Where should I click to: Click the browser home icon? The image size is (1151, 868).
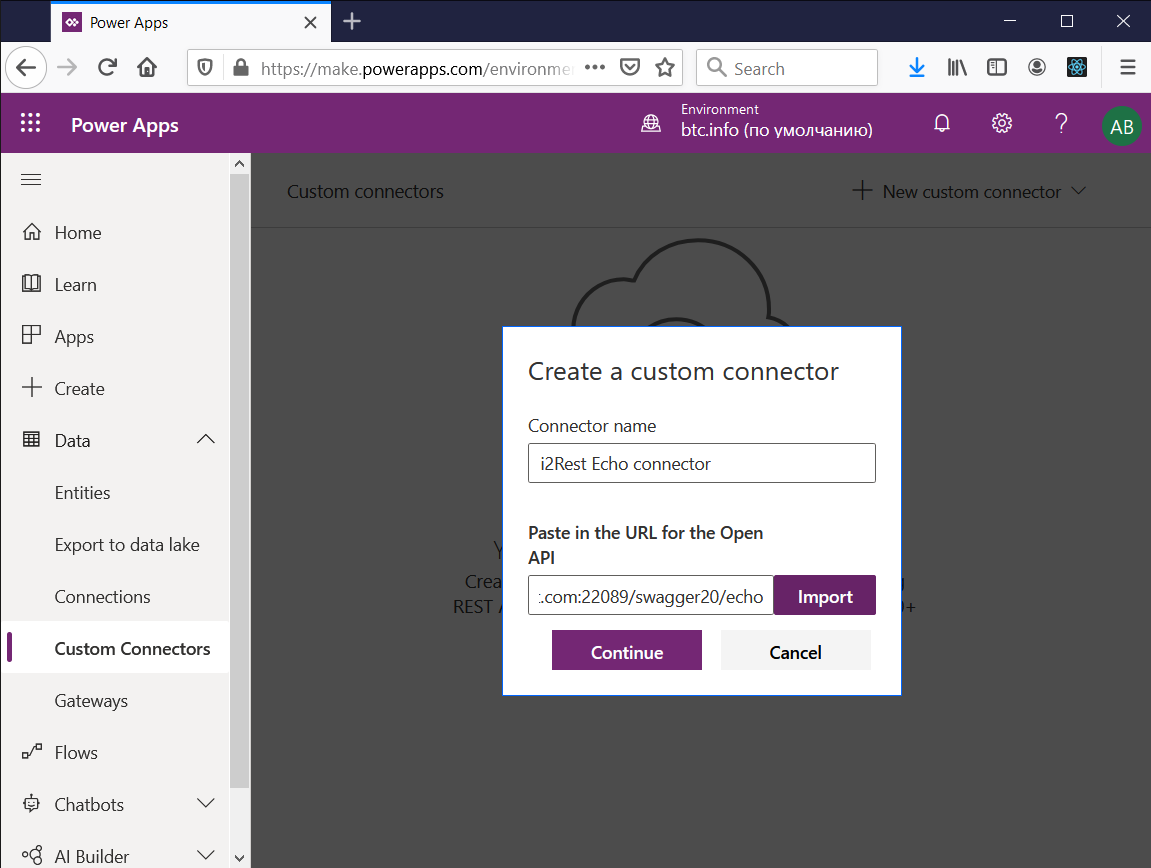click(147, 68)
